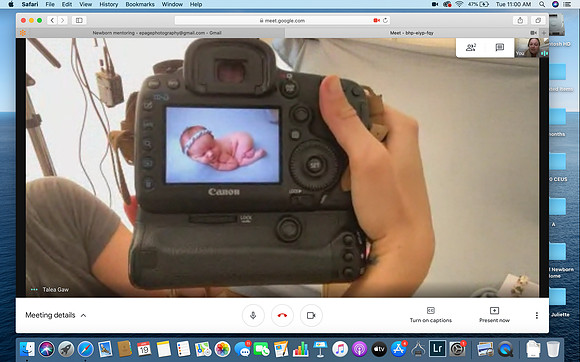580x362 pixels.
Task: Open the History menu
Action: 108,4
